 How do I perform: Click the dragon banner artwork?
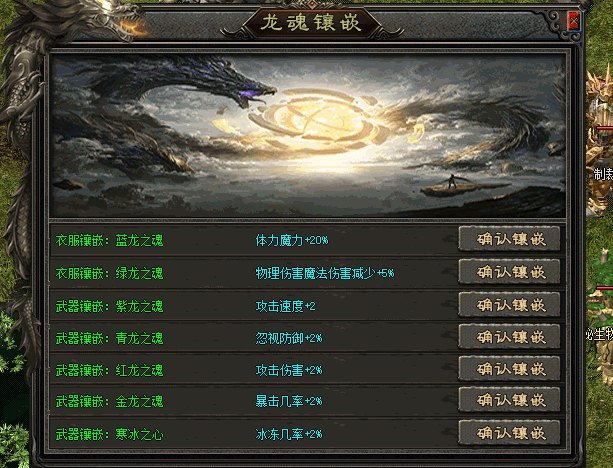coord(308,135)
